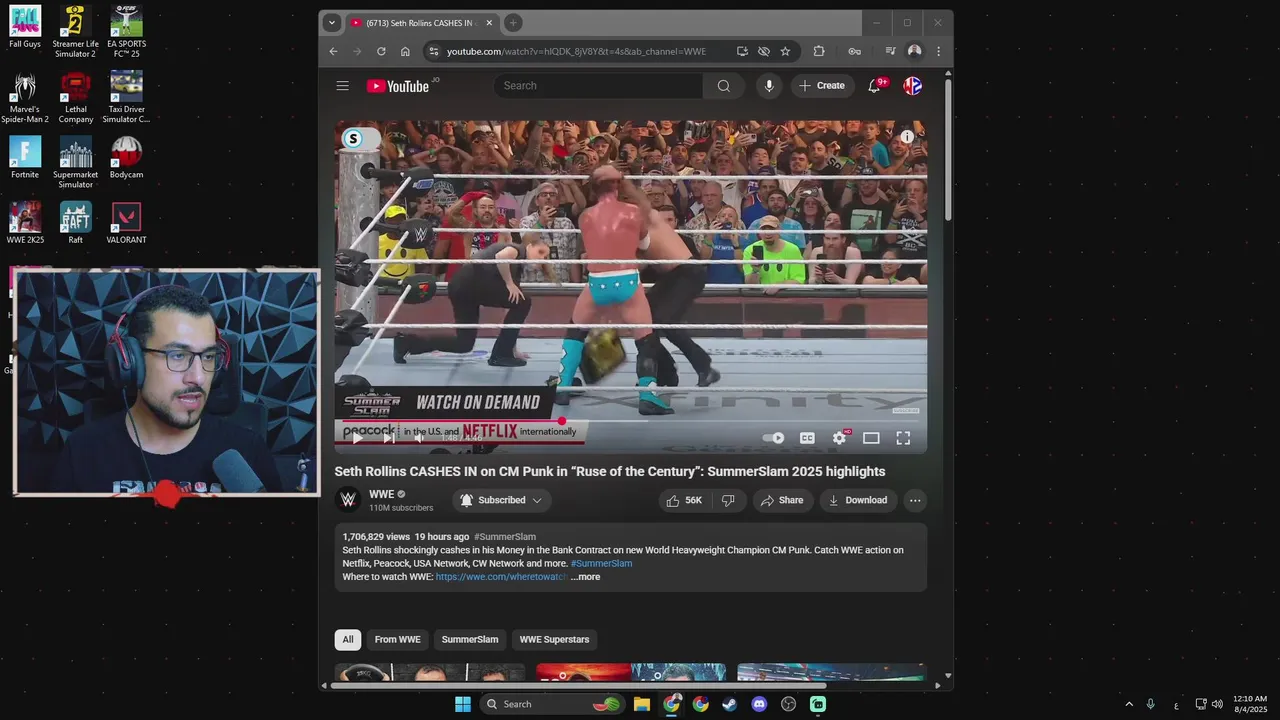Click the #SummerSlam hashtag in description text

click(601, 564)
